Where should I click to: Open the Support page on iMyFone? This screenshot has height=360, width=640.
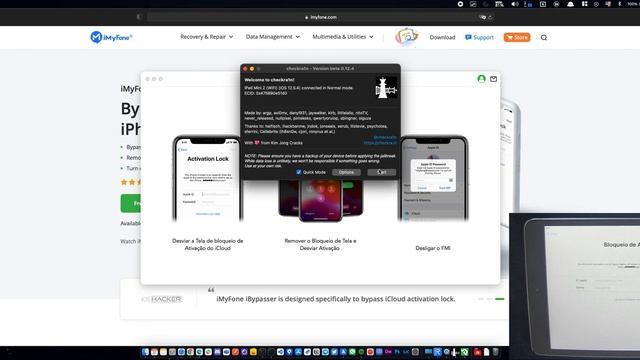480,37
